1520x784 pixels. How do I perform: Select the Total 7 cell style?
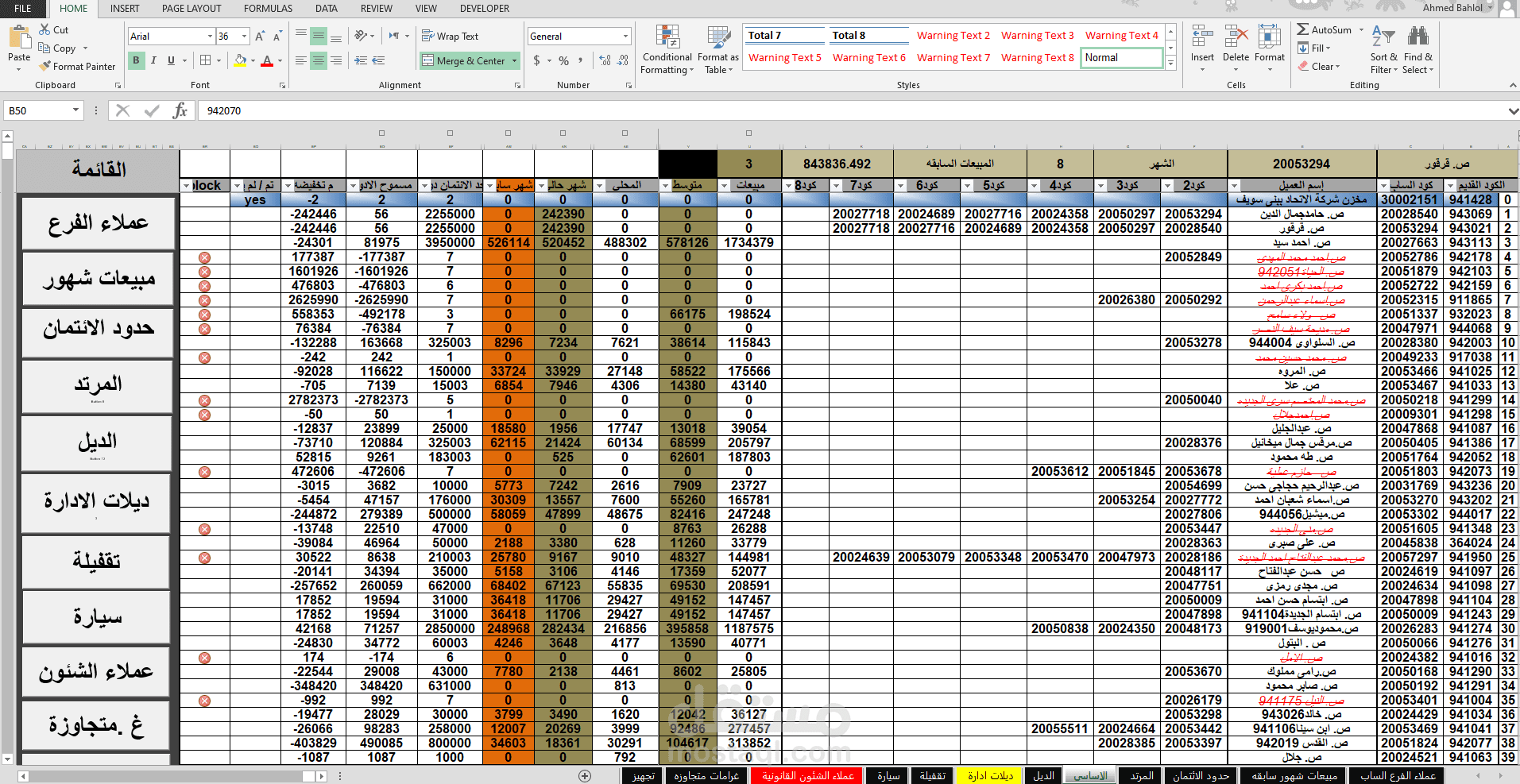(785, 35)
